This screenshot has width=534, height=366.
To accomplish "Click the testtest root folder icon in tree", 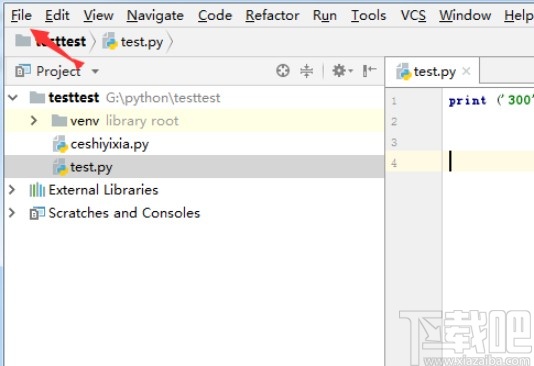I will point(37,97).
